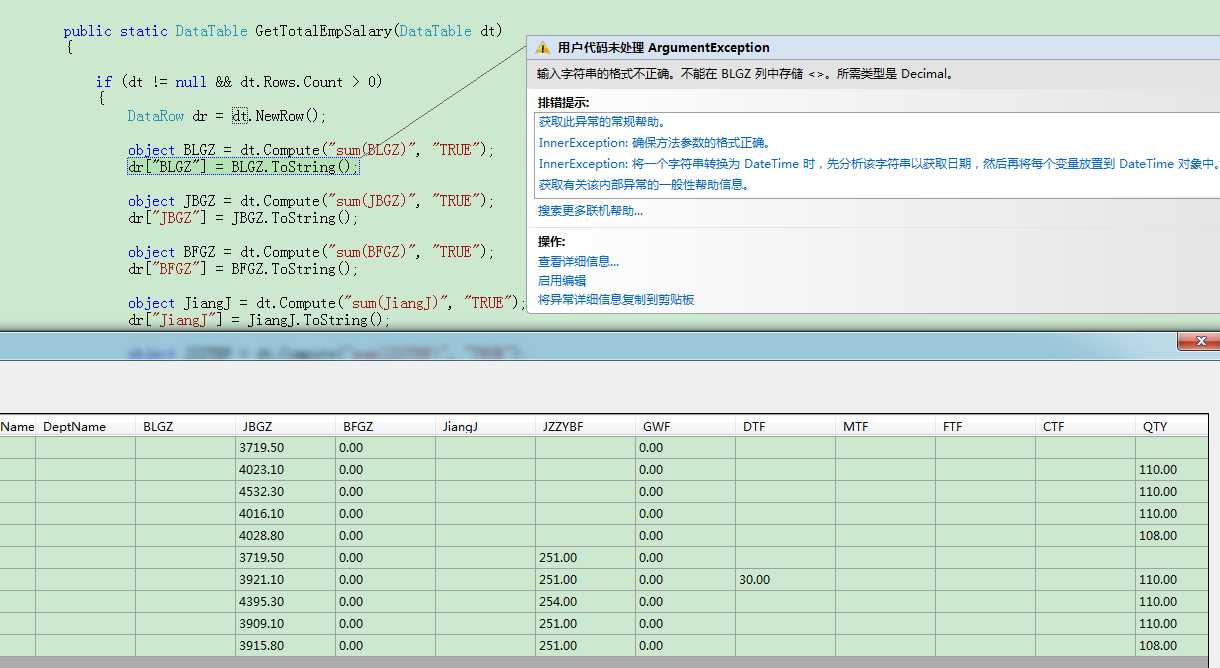
Task: Click the warning icon in exception popup
Action: [x=542, y=48]
